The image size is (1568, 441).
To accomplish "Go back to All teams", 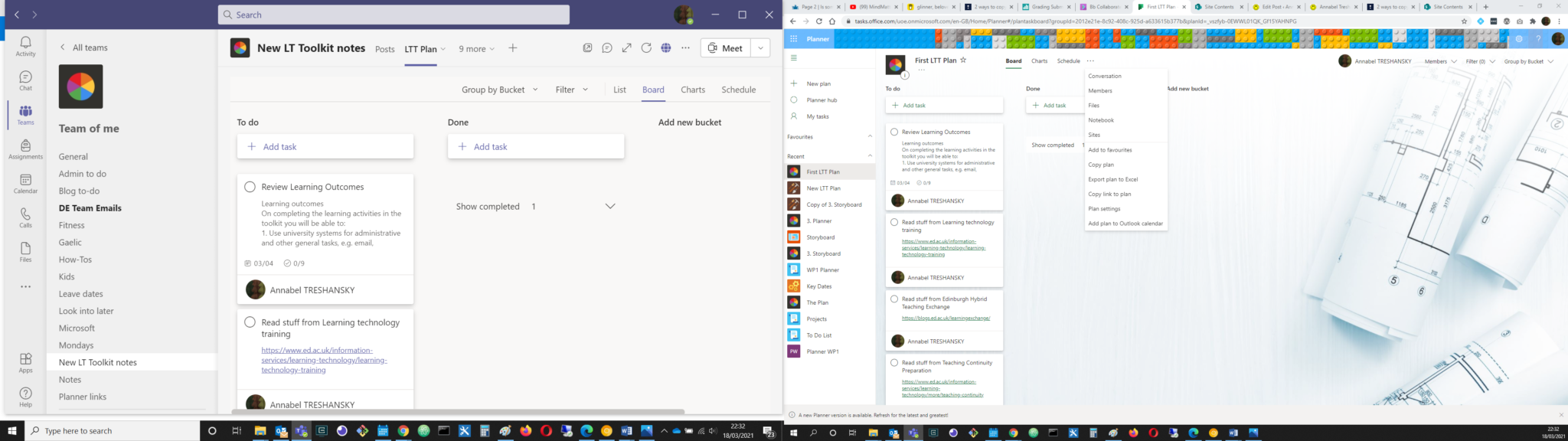I will coord(84,47).
